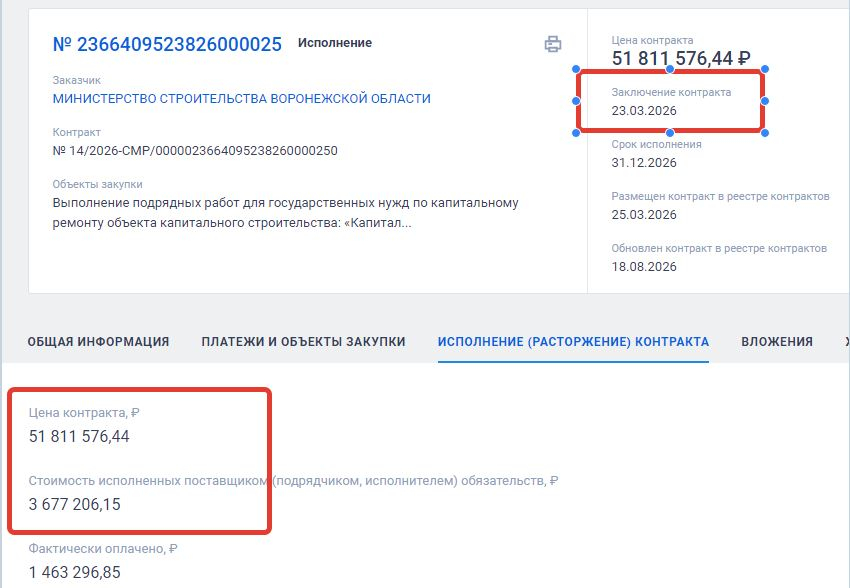This screenshot has width=850, height=588.
Task: Click the 3 677 206,15 fulfilled obligations value
Action: coord(75,505)
